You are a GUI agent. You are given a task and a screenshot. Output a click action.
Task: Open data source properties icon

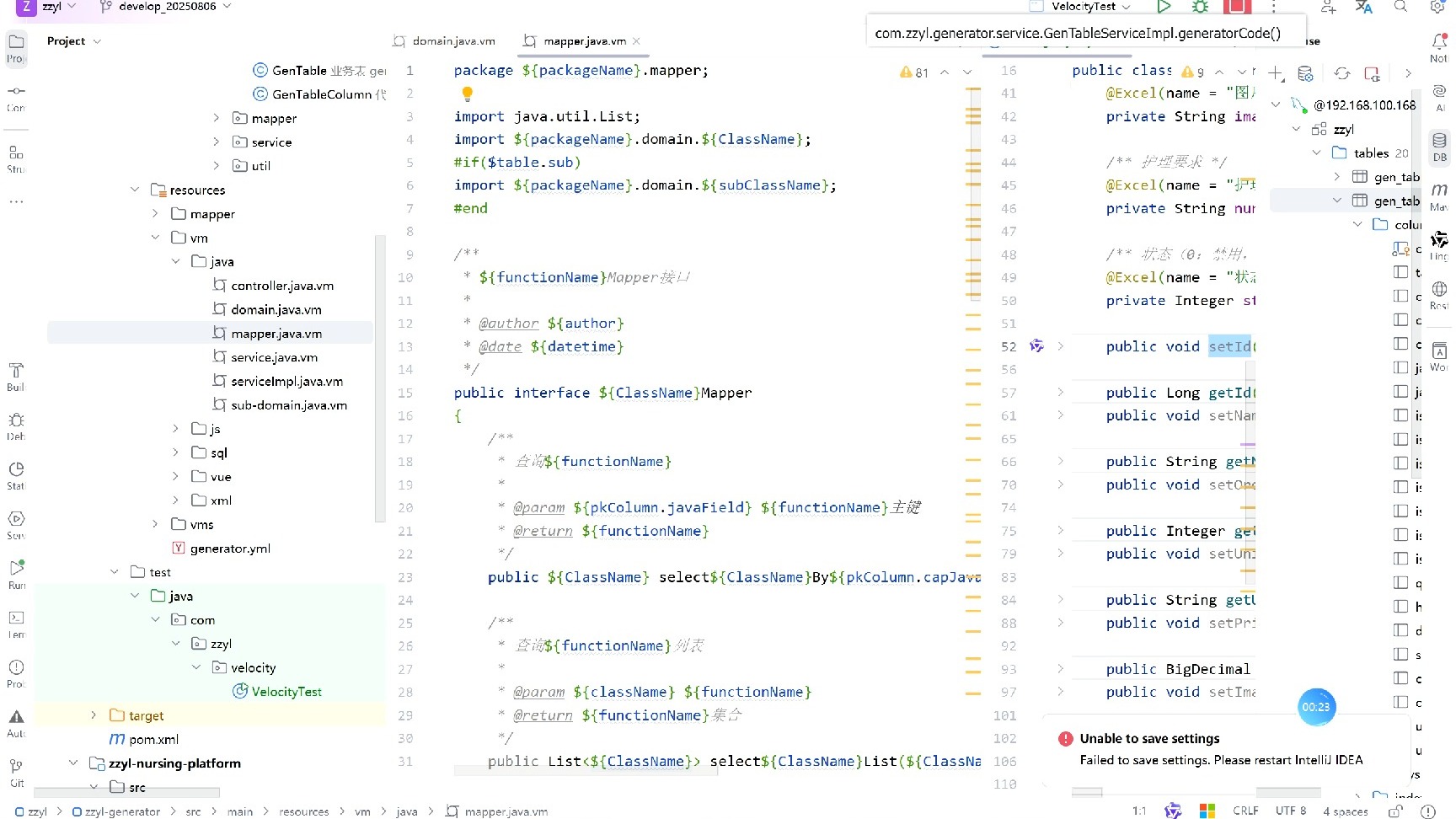coord(1305,74)
